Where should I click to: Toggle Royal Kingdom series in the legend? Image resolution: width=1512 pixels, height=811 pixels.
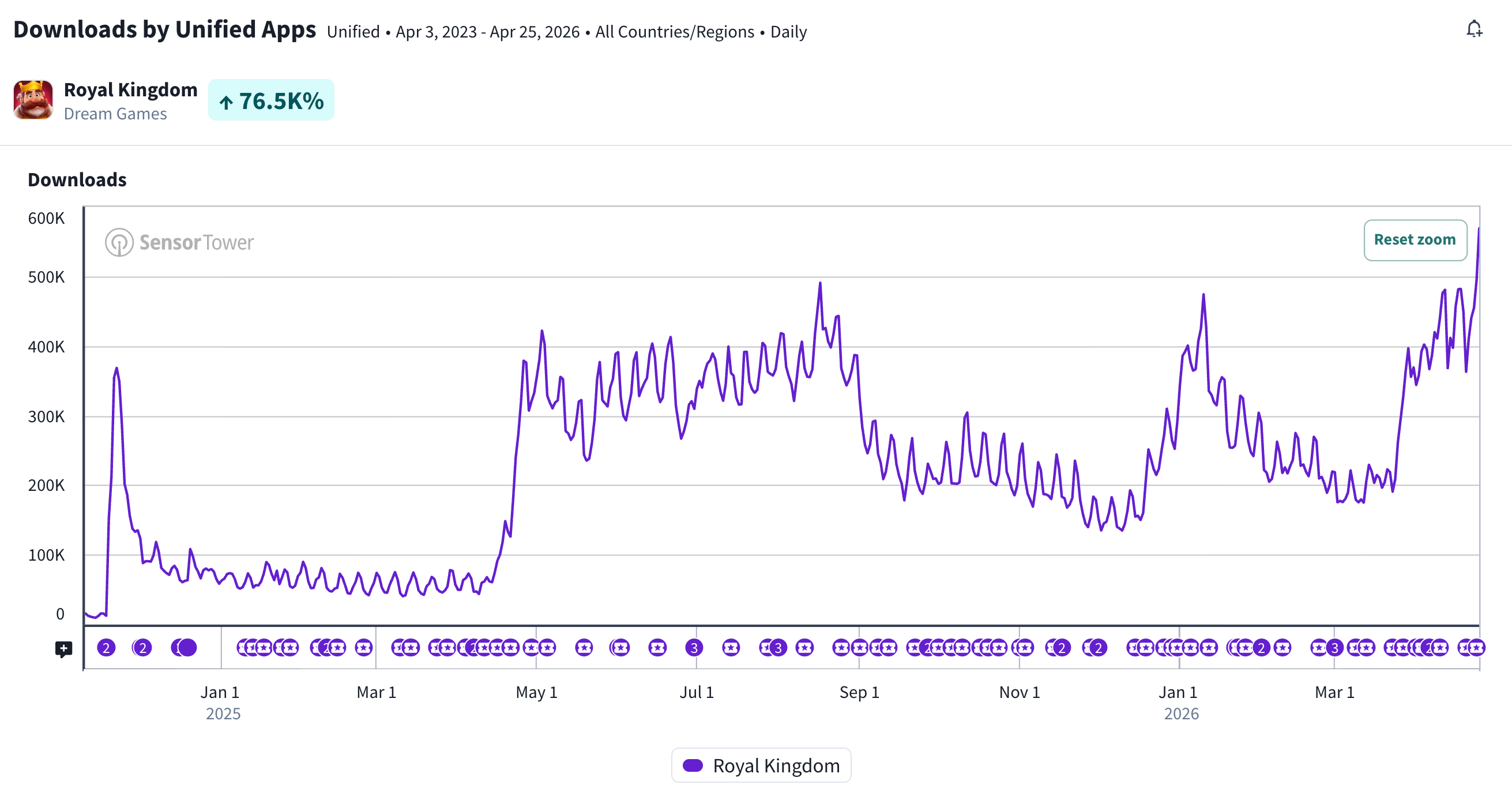click(776, 765)
